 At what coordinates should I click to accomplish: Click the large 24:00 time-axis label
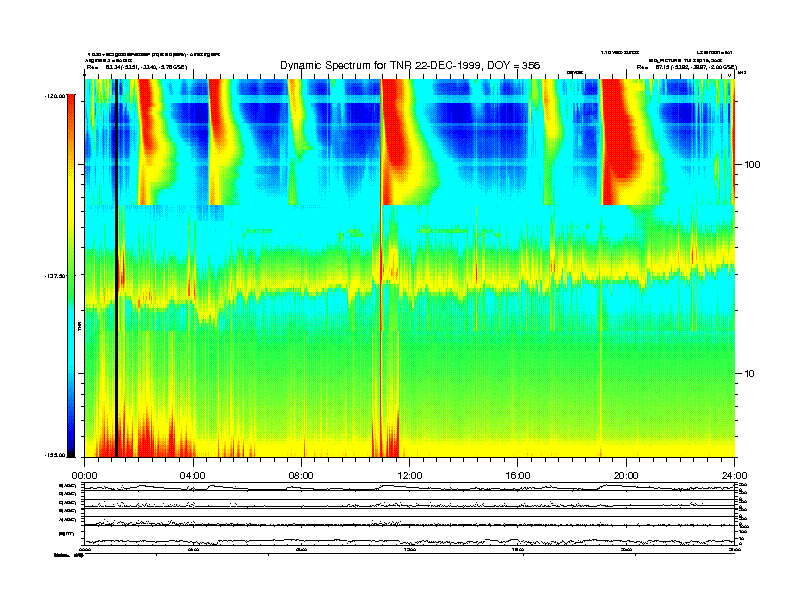(x=734, y=476)
